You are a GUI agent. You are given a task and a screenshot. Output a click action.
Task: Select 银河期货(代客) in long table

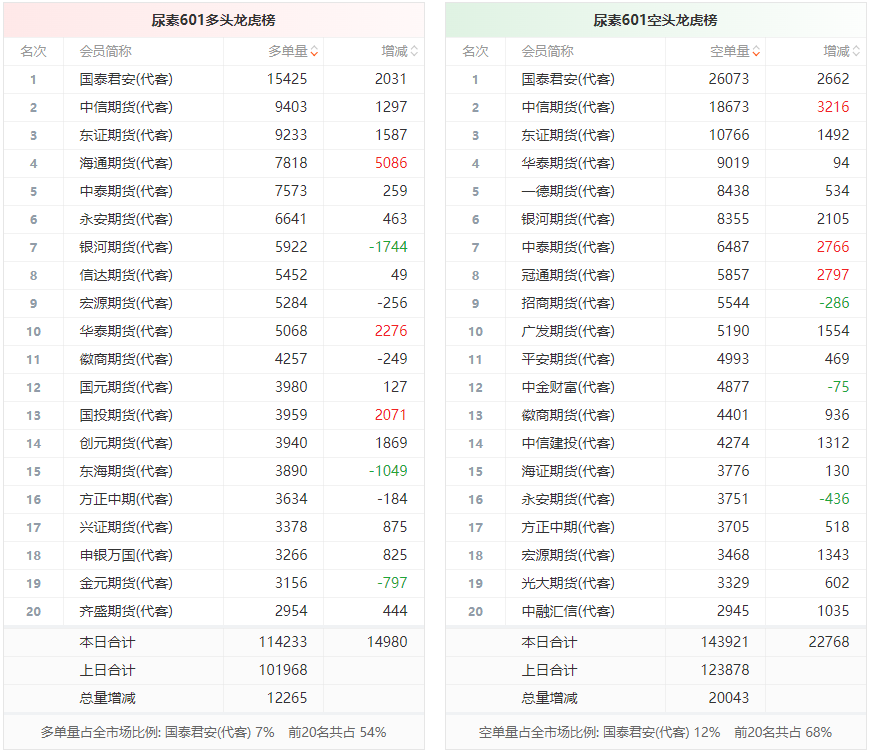click(x=126, y=247)
